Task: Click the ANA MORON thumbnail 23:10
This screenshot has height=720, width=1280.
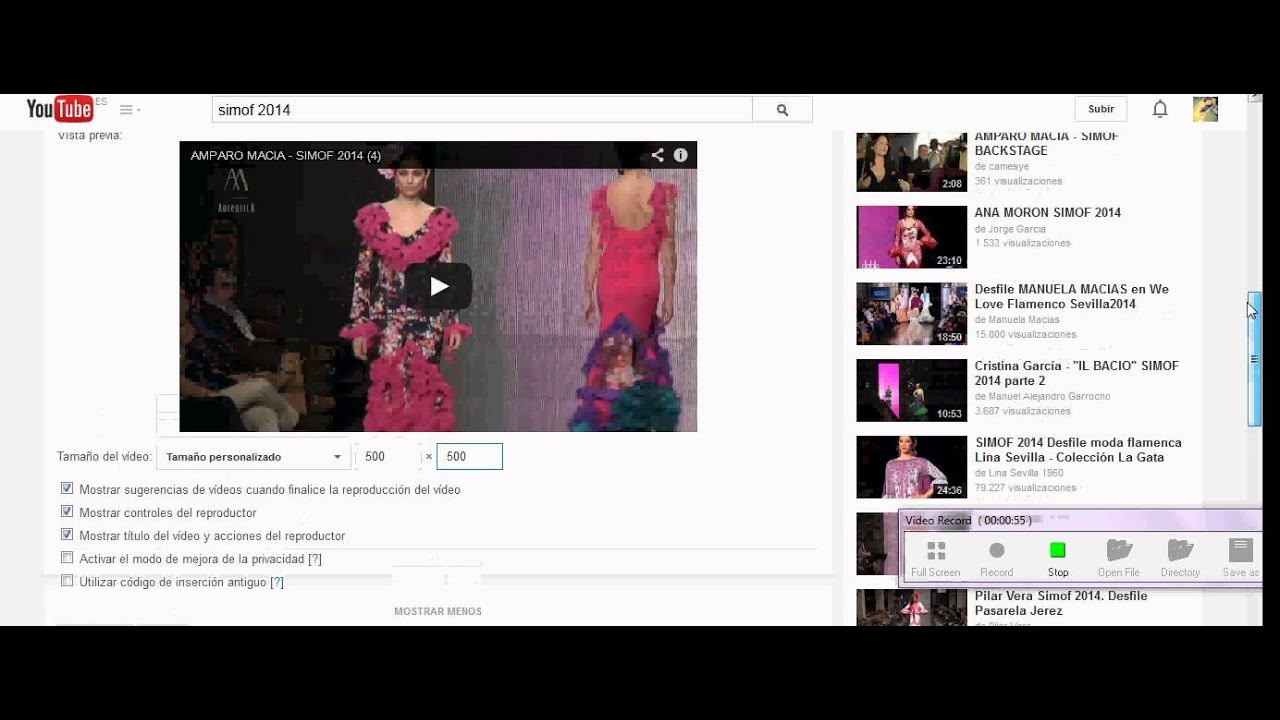Action: (912, 237)
